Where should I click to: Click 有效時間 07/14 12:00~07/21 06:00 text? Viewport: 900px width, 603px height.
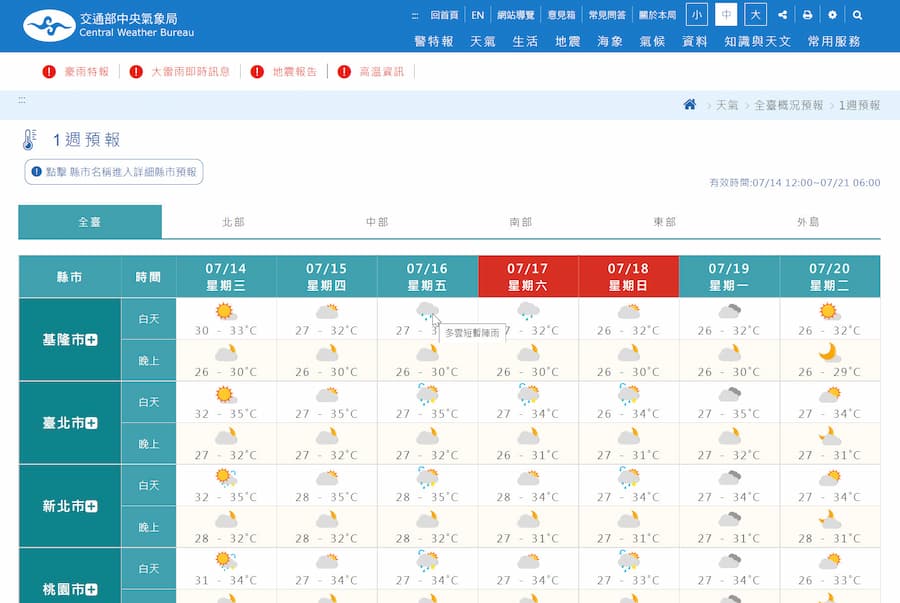point(794,182)
